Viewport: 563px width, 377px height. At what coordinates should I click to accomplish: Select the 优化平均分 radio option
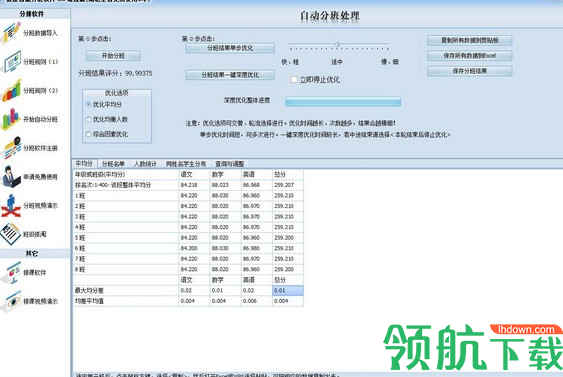click(88, 104)
